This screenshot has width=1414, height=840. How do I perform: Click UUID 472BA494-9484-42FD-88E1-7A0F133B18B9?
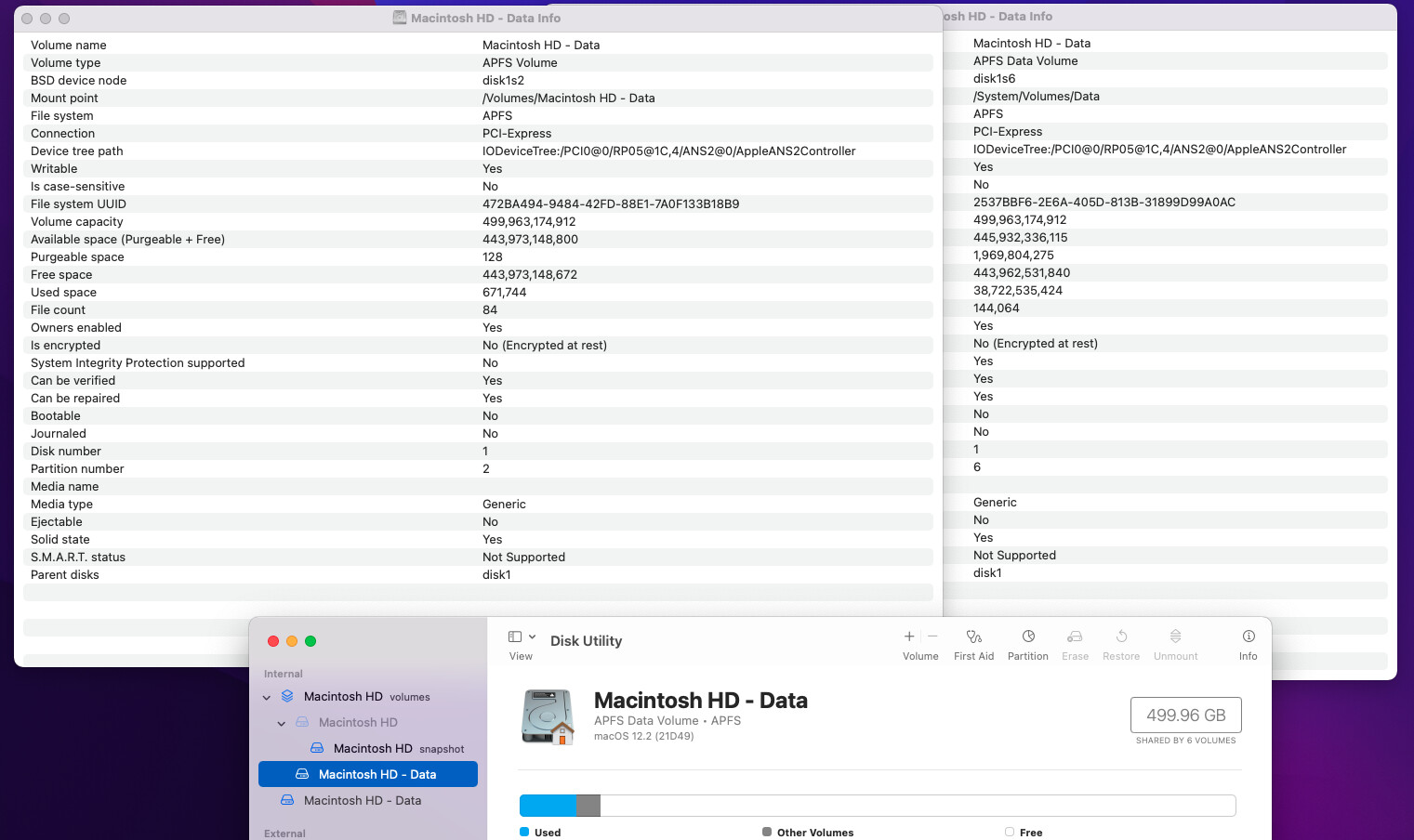[611, 203]
